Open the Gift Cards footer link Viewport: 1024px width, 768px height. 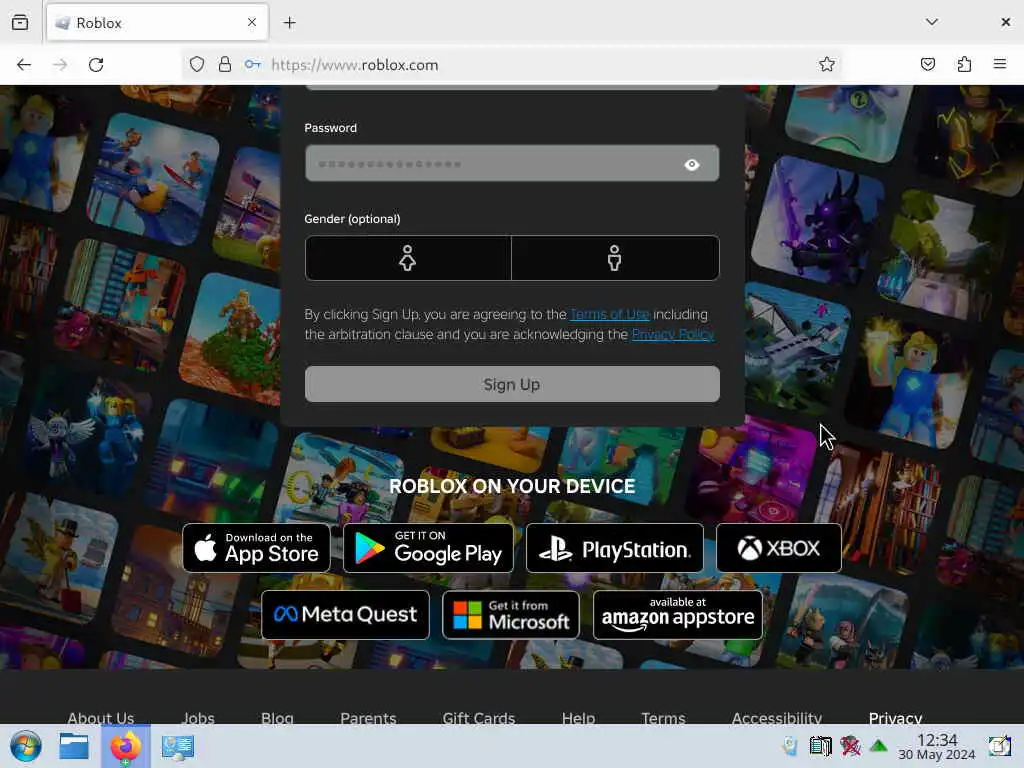(479, 718)
